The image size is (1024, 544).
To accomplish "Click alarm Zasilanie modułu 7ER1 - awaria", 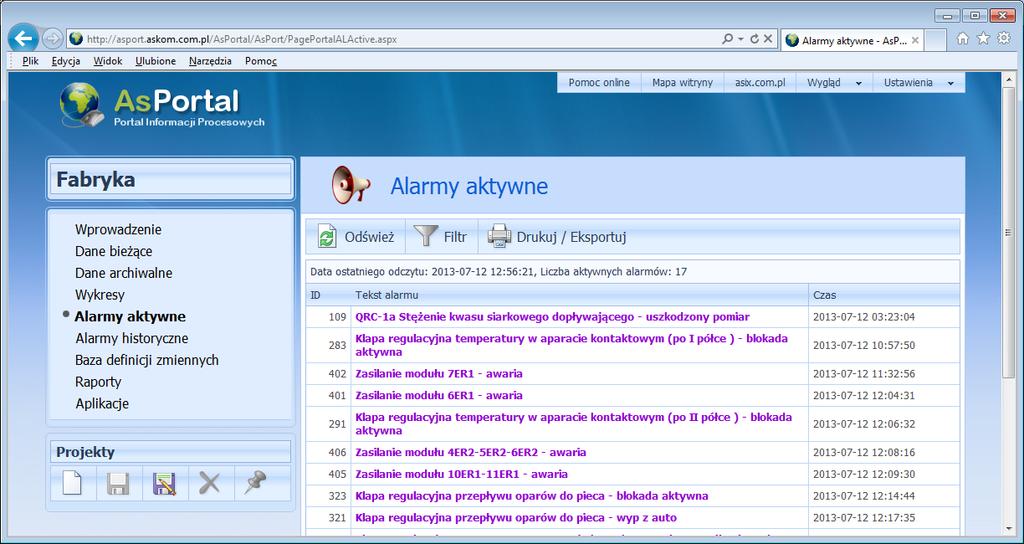I will click(439, 374).
